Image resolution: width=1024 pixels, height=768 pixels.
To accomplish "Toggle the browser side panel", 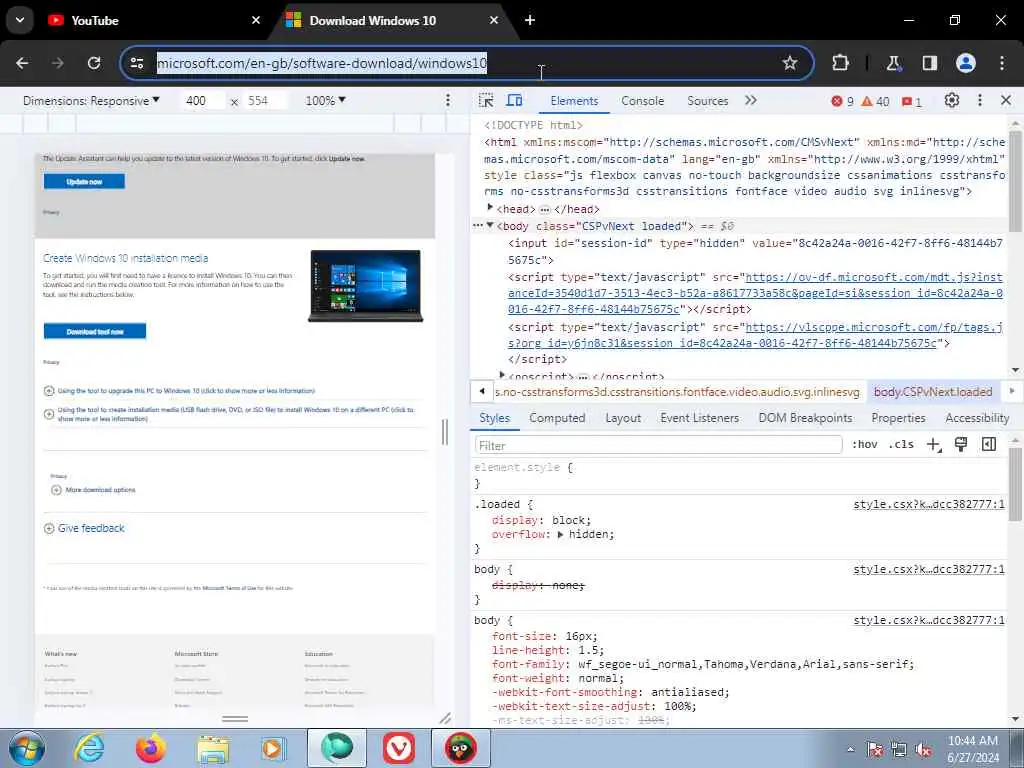I will (x=929, y=63).
